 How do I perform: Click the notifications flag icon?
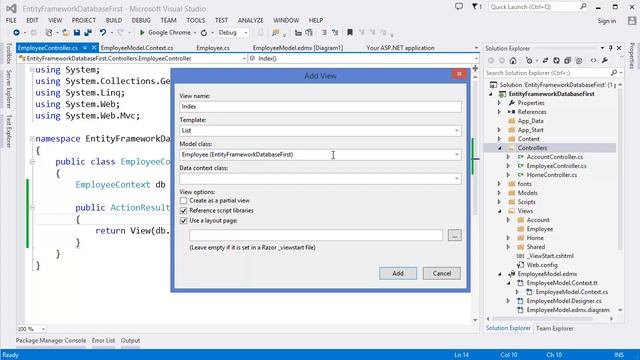pyautogui.click(x=476, y=7)
